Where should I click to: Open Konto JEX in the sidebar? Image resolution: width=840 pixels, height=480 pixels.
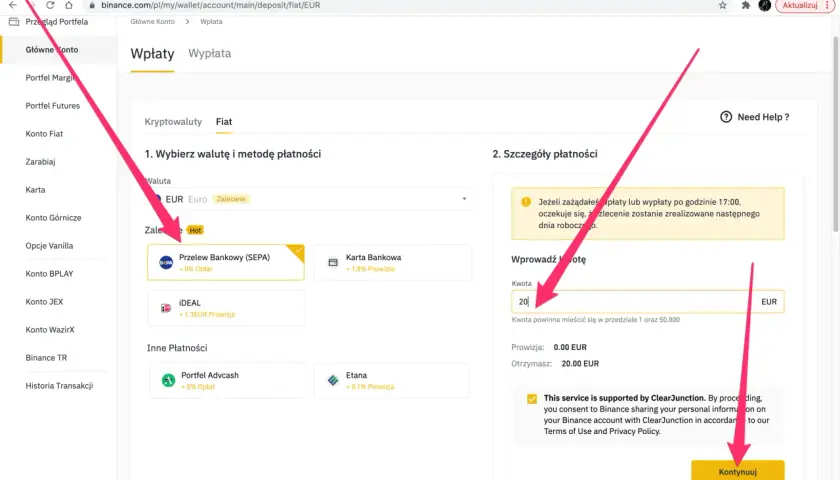[x=44, y=302]
